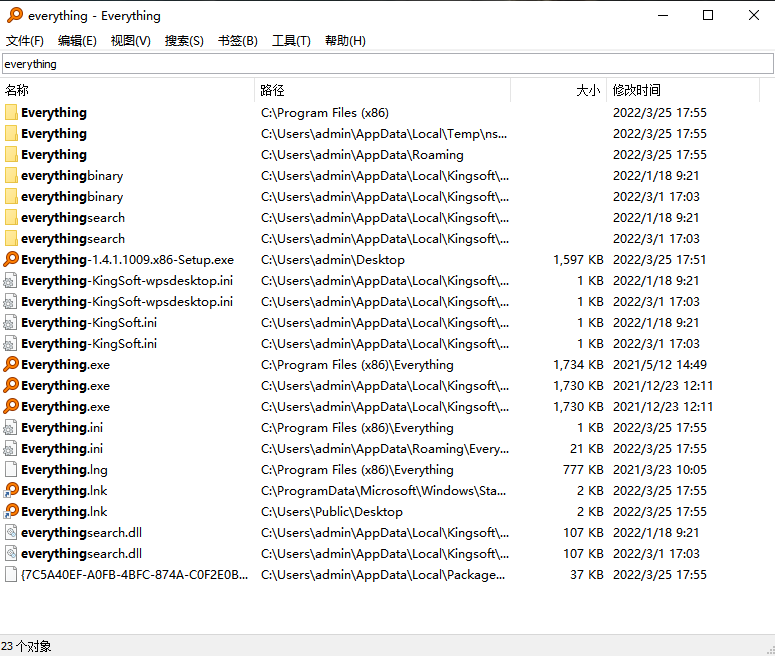775x656 pixels.
Task: Open the 搜索(S) menu
Action: point(184,41)
